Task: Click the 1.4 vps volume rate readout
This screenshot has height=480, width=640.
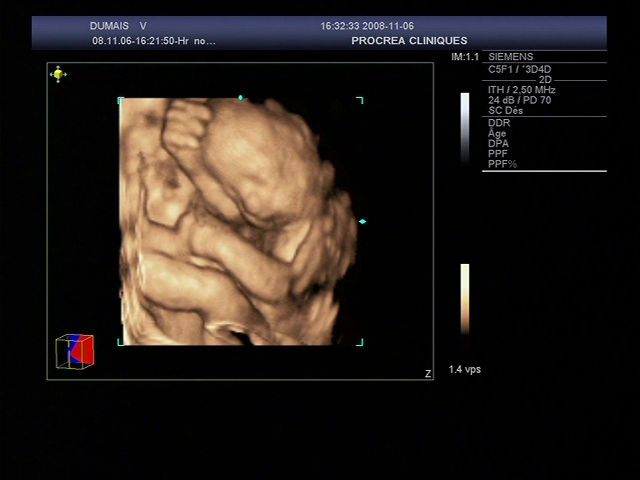Action: (464, 369)
